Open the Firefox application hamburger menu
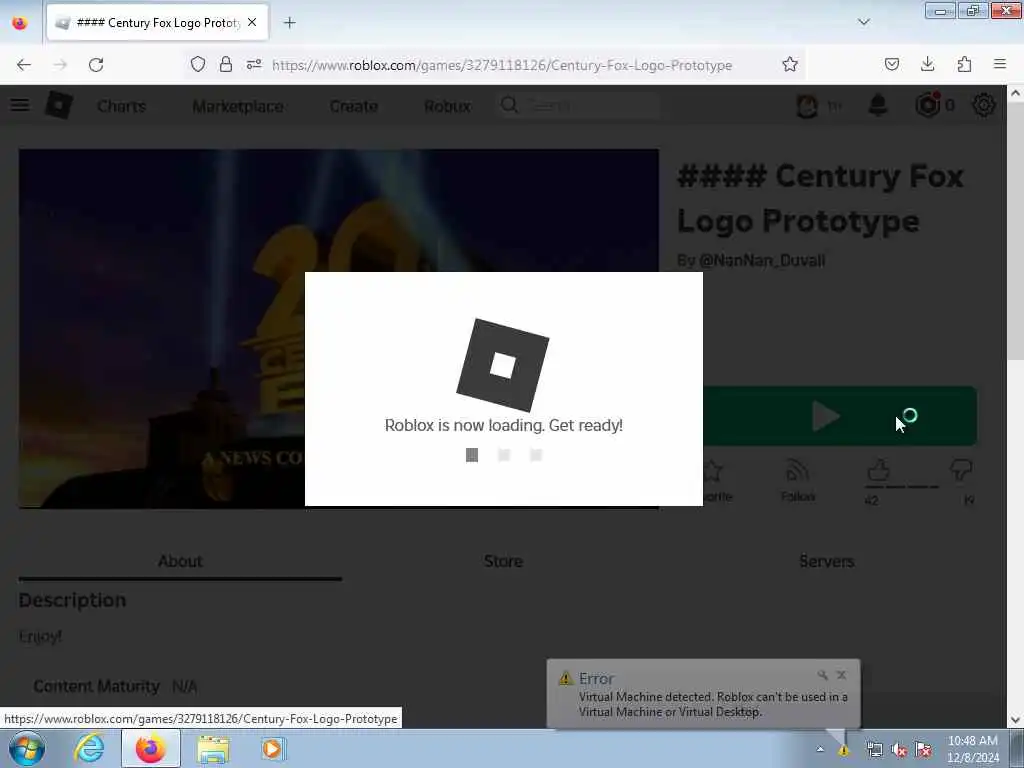 (1000, 64)
